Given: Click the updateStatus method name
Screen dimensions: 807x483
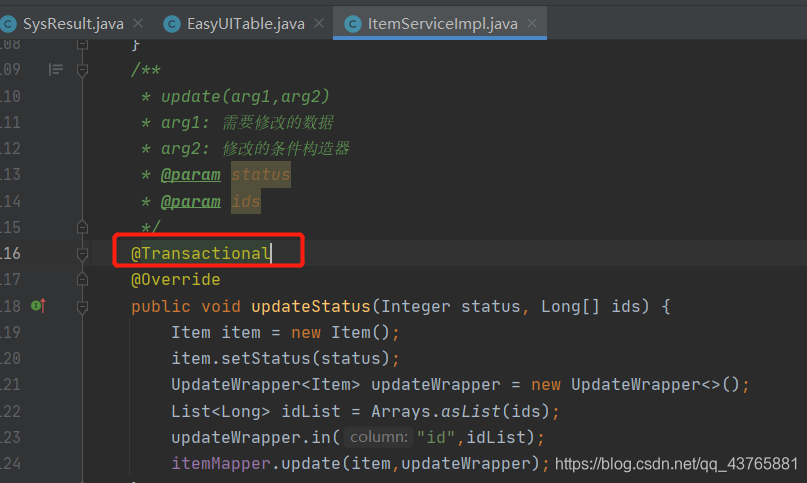Looking at the screenshot, I should 311,306.
